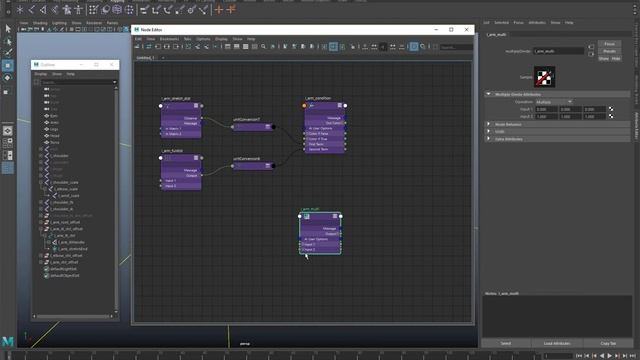Click the first Input 1 value field
The image size is (640, 360).
546,109
